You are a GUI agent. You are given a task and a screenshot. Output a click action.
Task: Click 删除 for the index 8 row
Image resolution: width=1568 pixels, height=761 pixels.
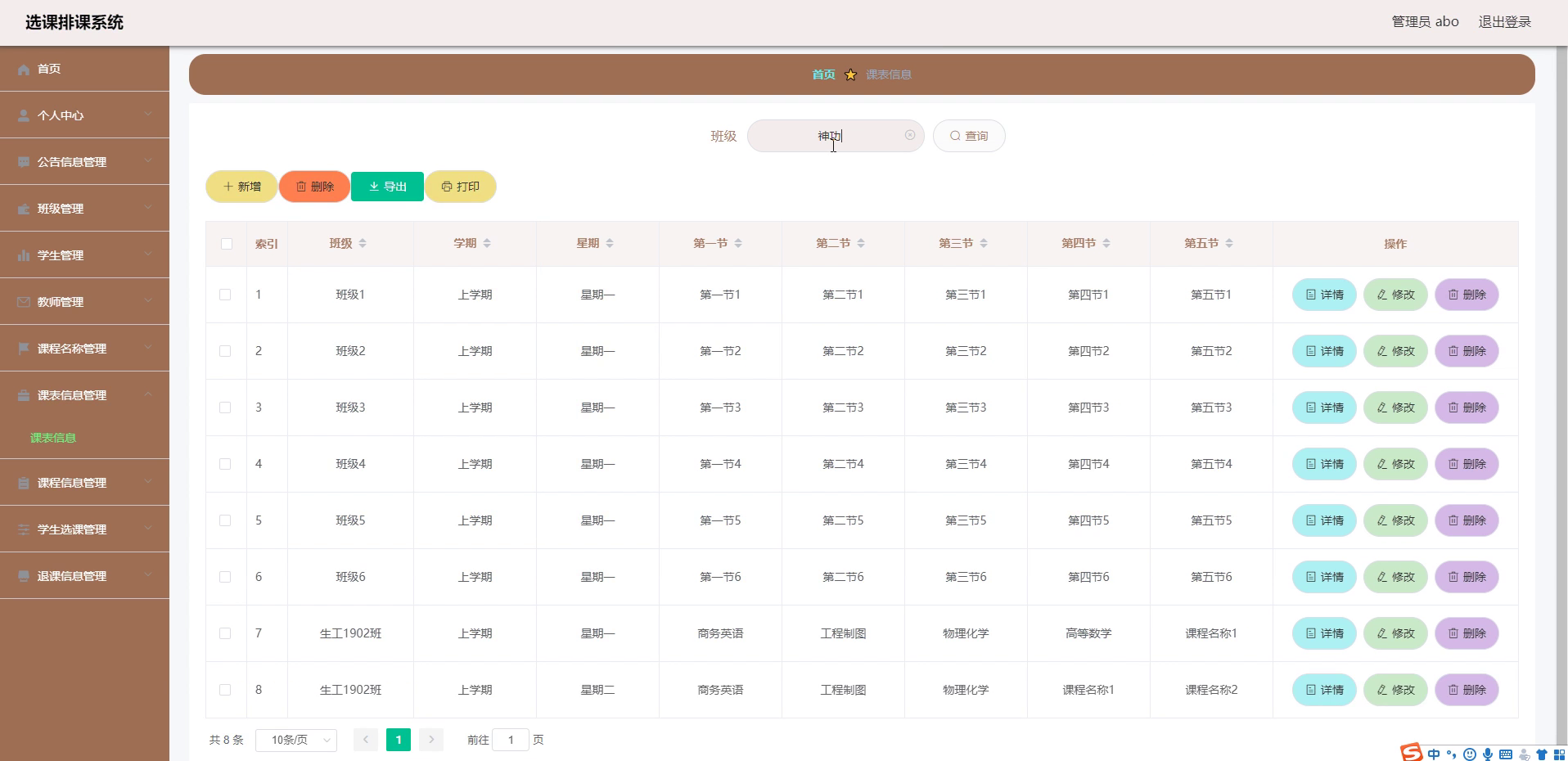(x=1467, y=690)
